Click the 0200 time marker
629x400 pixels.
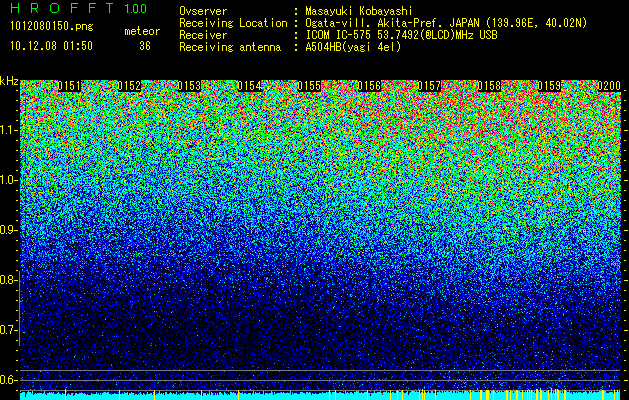[x=609, y=86]
